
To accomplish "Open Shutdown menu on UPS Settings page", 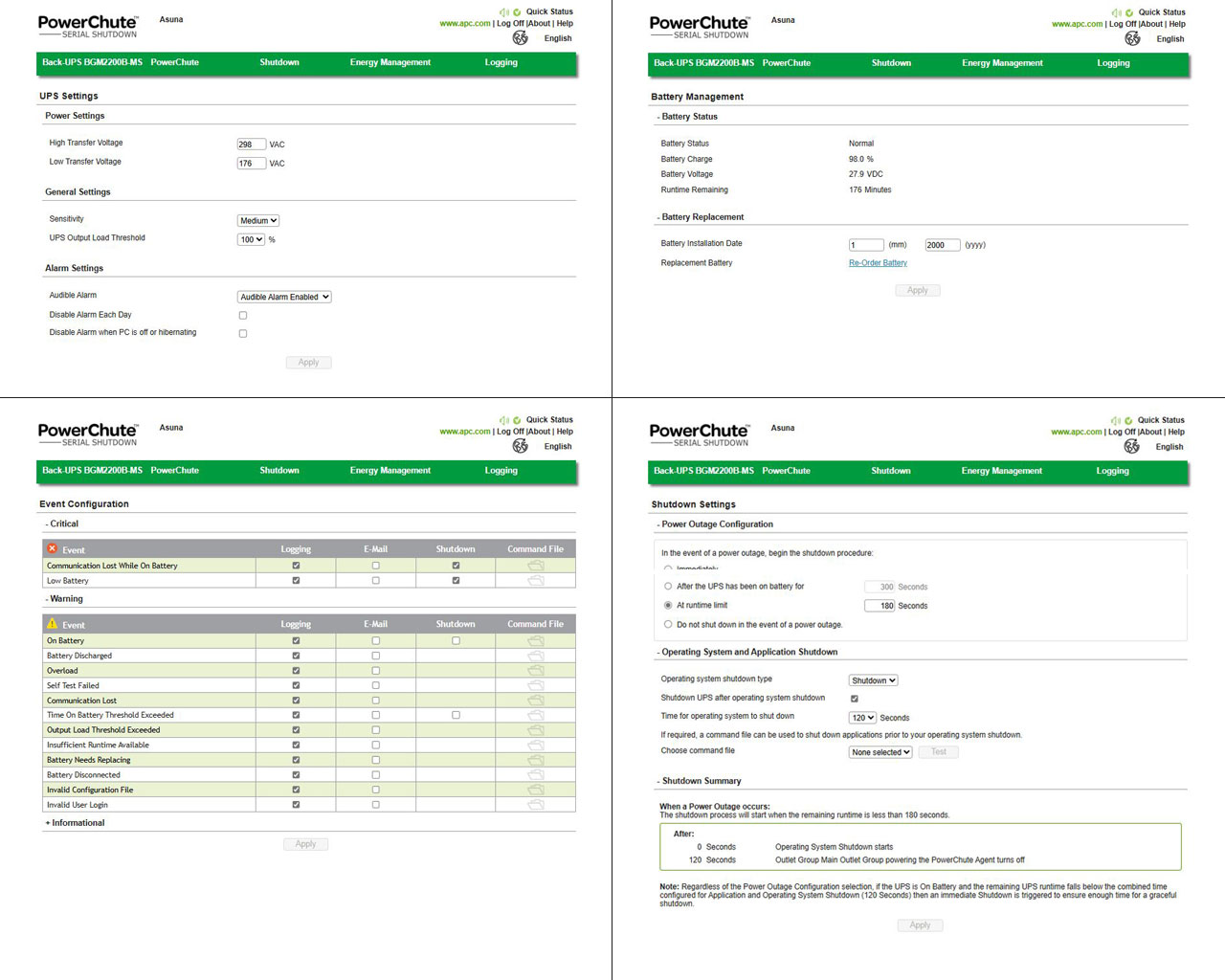I will [x=279, y=62].
